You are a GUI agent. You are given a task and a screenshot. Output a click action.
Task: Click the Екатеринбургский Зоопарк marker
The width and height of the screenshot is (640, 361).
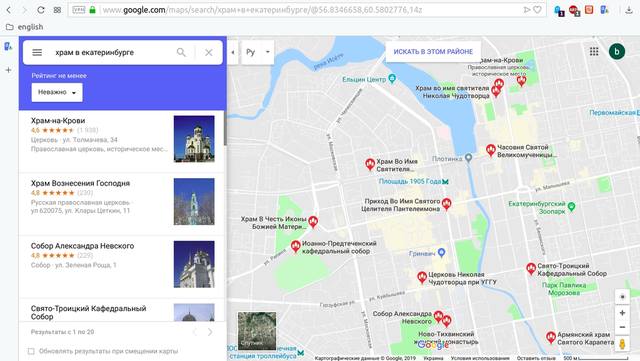pyautogui.click(x=571, y=207)
